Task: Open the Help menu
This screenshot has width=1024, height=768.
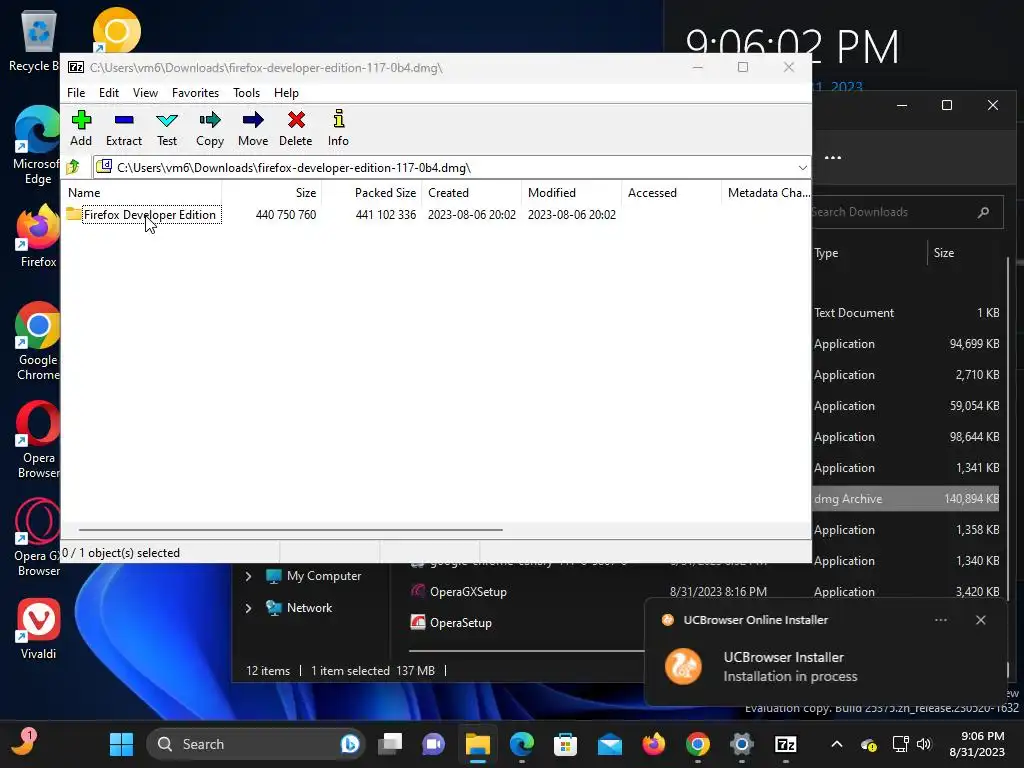Action: pyautogui.click(x=286, y=93)
